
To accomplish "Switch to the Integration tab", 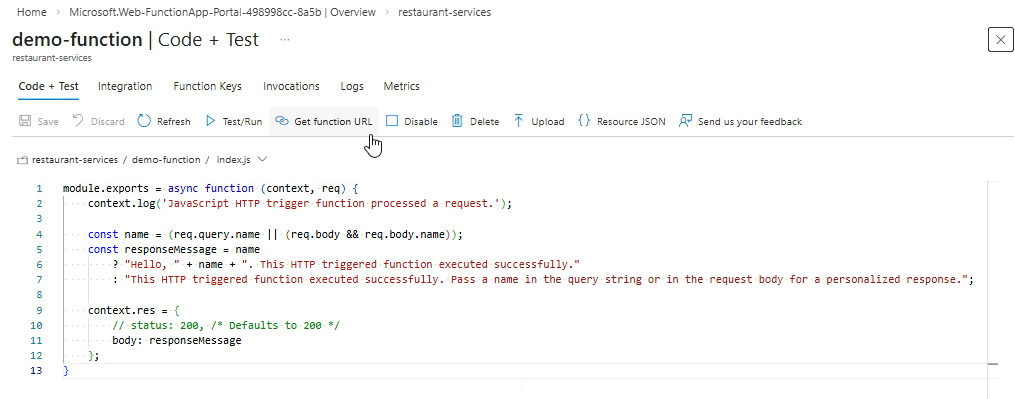I will 125,86.
